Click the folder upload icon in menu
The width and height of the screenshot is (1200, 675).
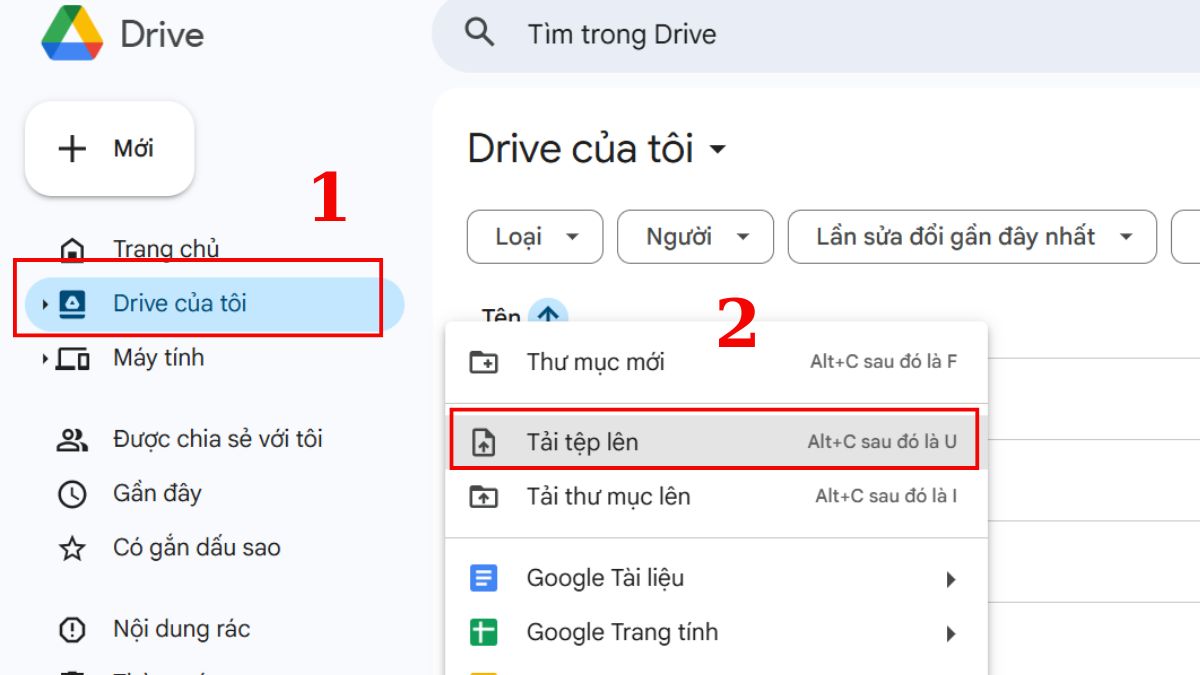point(484,496)
